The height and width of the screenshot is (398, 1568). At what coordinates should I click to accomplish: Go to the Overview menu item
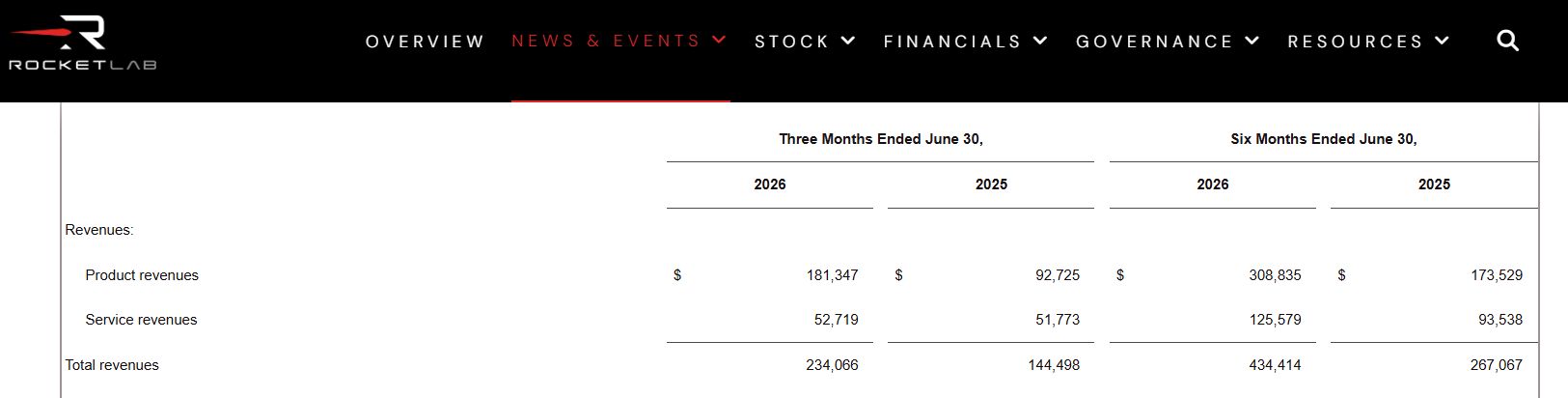pyautogui.click(x=425, y=42)
